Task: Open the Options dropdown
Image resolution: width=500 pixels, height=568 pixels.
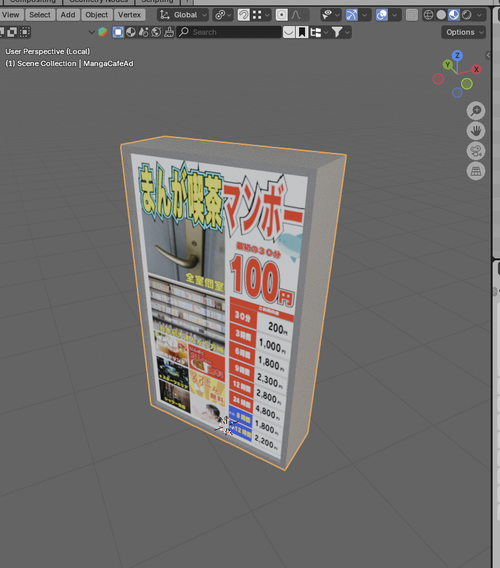Action: click(463, 32)
